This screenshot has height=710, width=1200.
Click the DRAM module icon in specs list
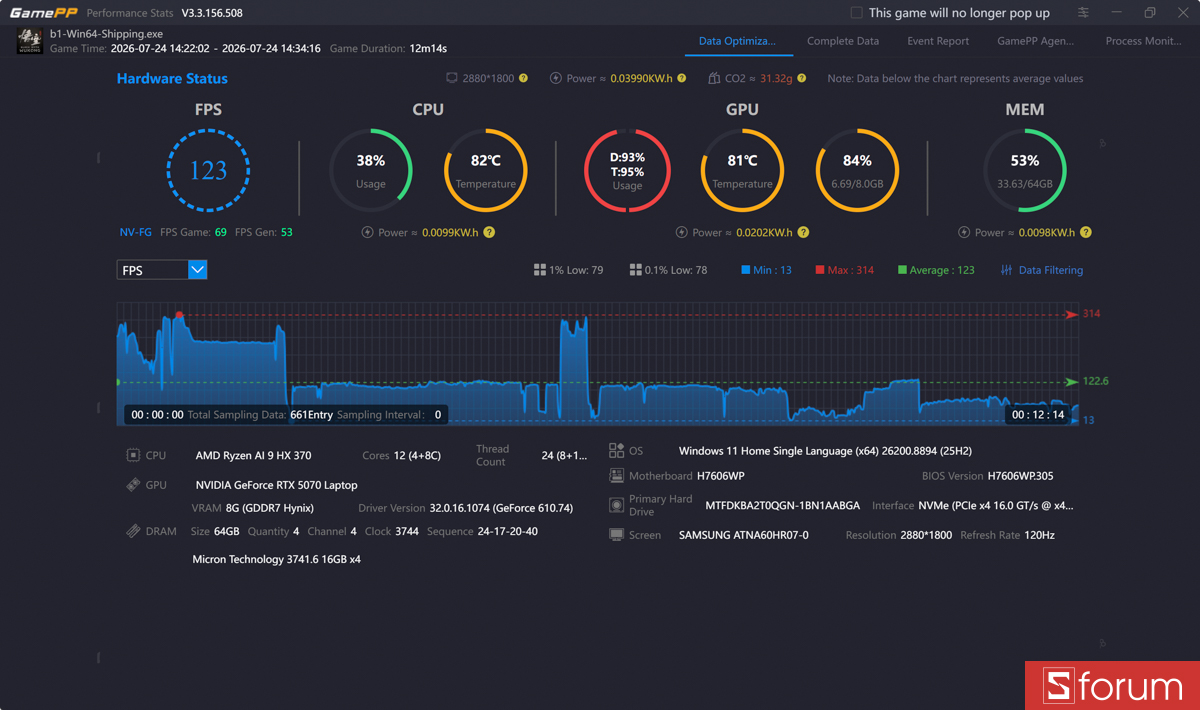click(x=133, y=531)
